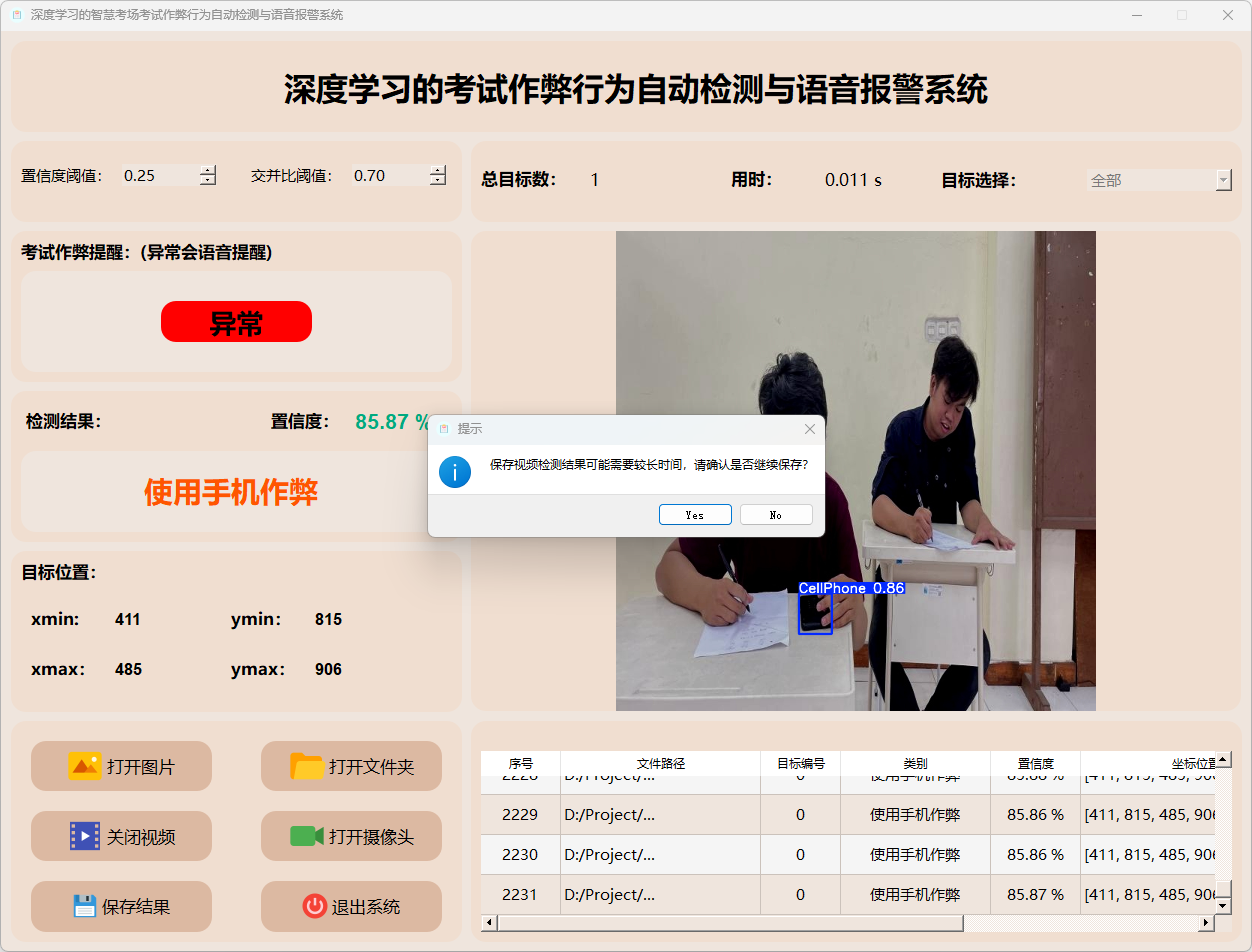Click the 打开文件夹 folder icon

(x=307, y=766)
